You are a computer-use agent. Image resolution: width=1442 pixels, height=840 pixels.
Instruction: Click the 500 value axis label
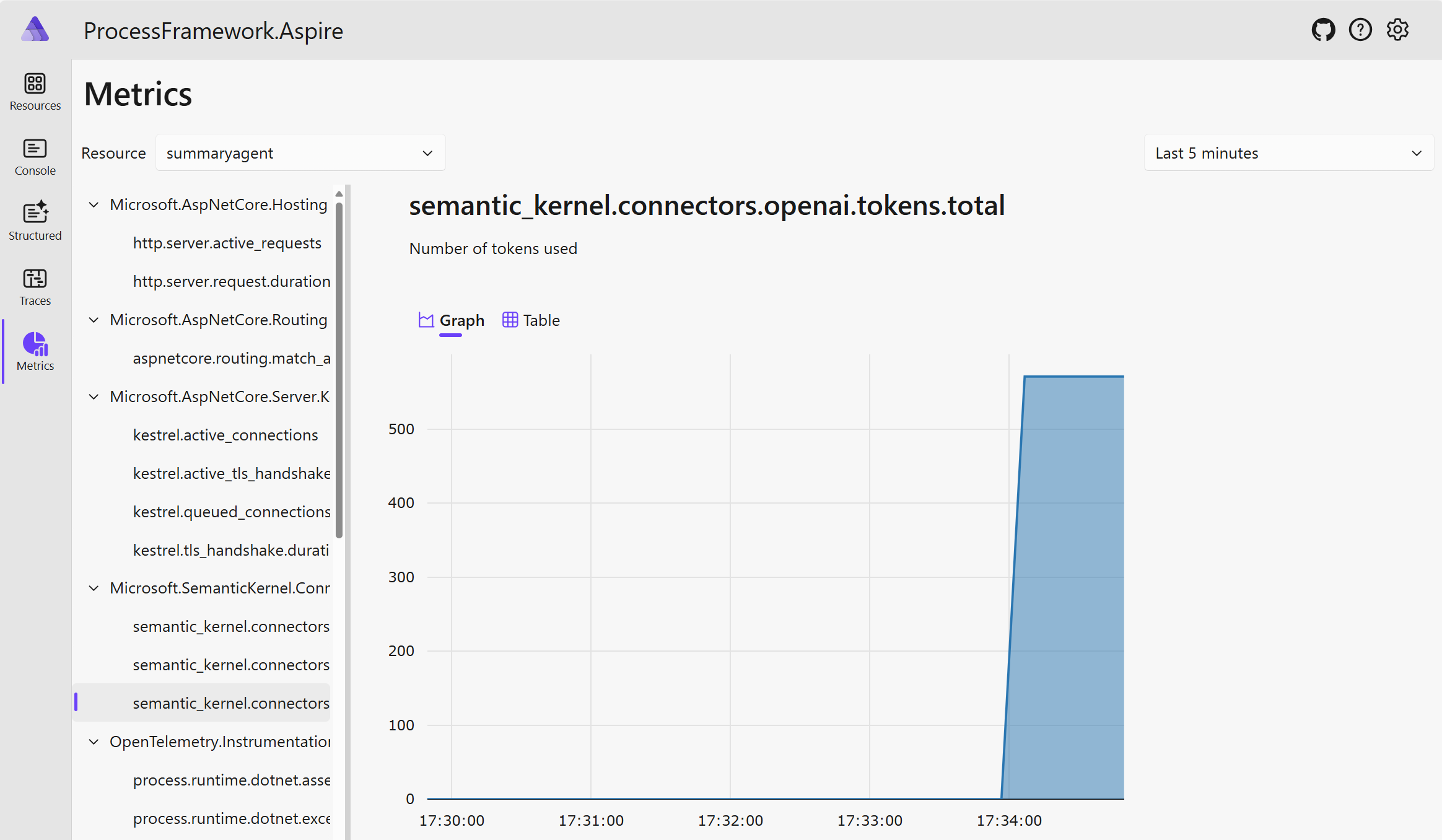(401, 429)
